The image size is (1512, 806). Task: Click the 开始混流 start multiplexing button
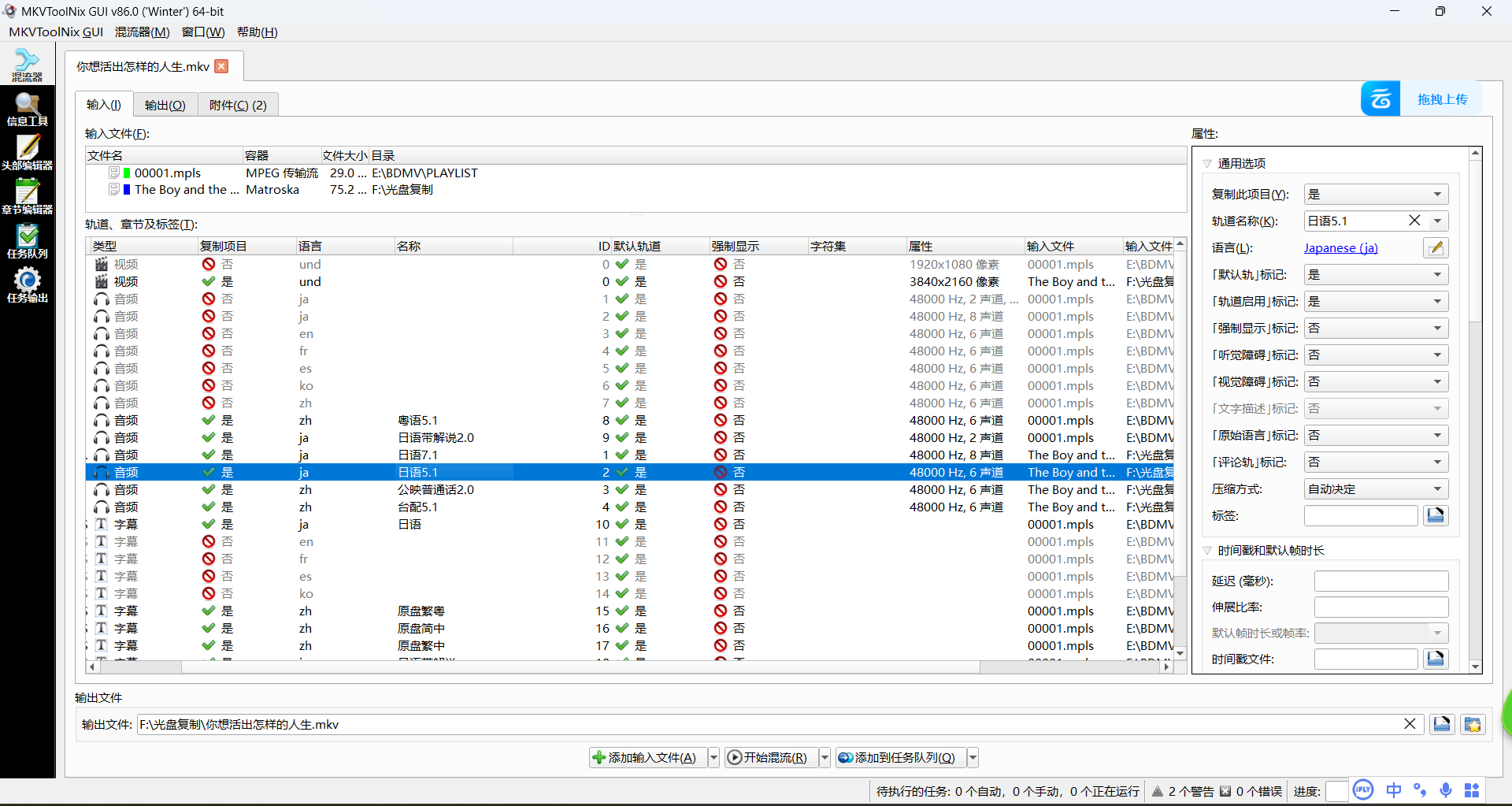(768, 758)
